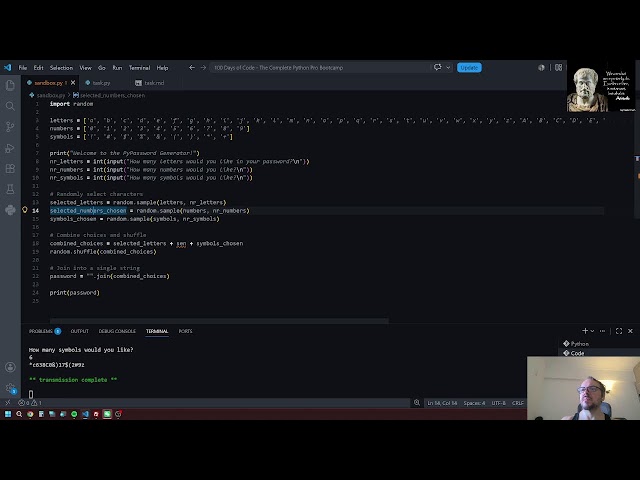The width and height of the screenshot is (640, 480).
Task: Click the VS Code icon in the taskbar
Action: 85,414
